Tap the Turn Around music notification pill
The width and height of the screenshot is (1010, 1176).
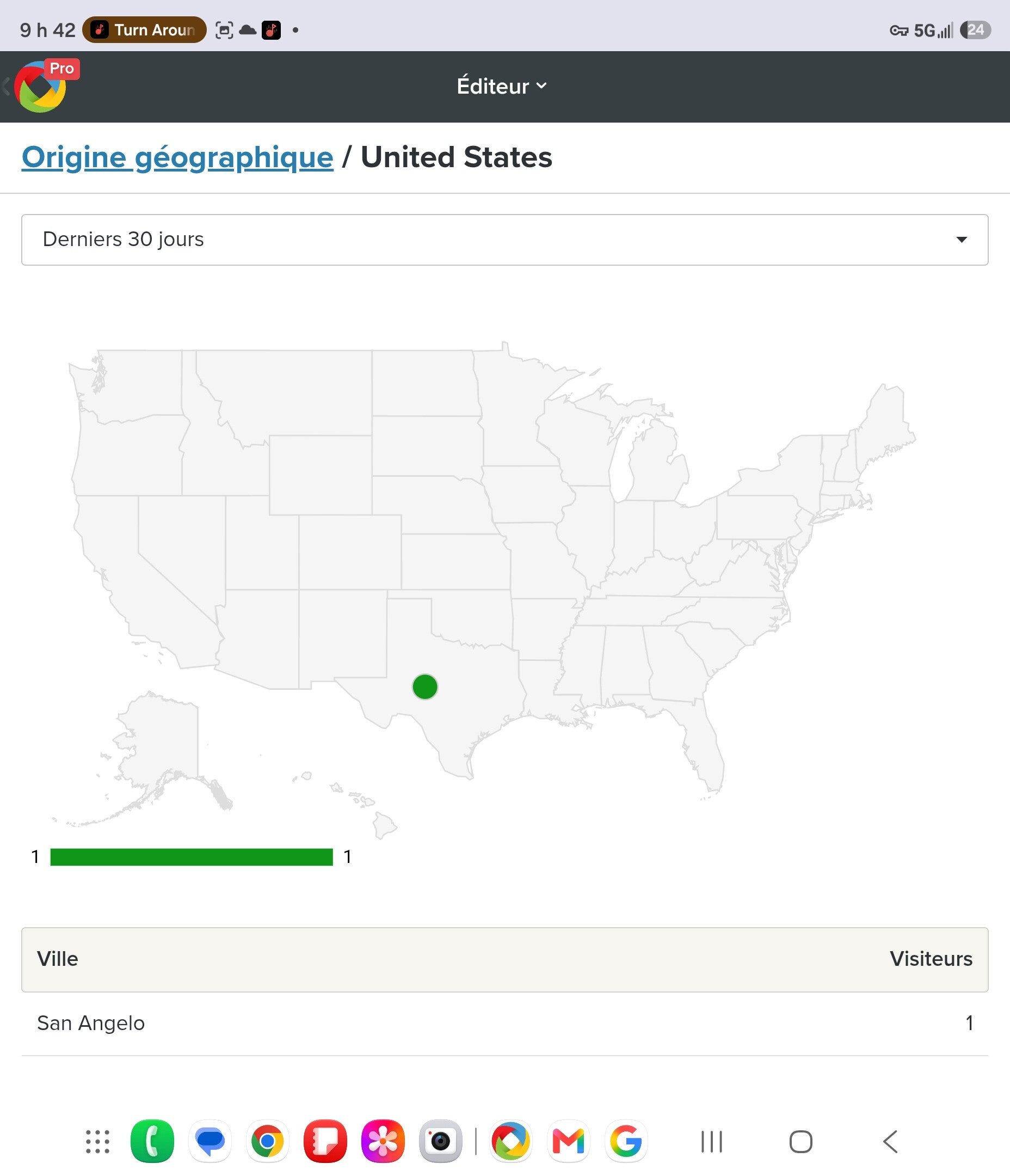144,29
